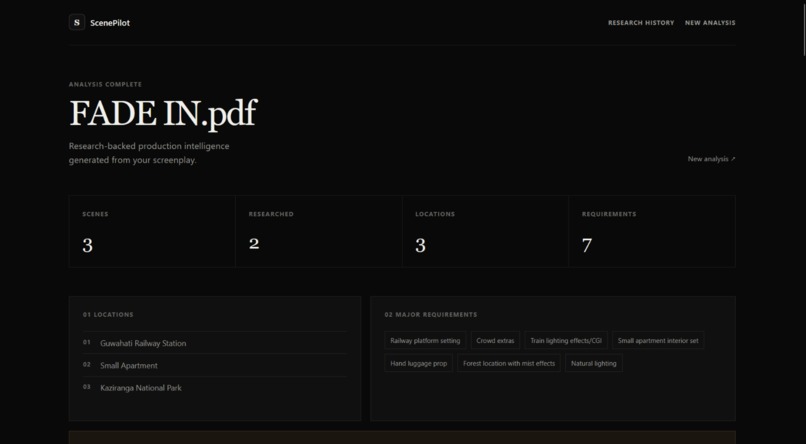Click the '01 LOCATIONS' section header
This screenshot has width=806, height=444.
click(x=108, y=314)
